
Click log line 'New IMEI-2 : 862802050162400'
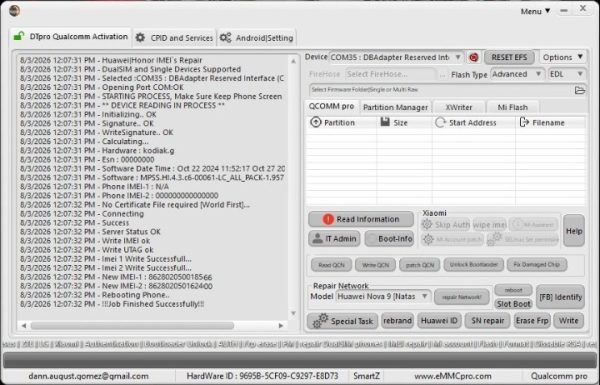click(116, 286)
